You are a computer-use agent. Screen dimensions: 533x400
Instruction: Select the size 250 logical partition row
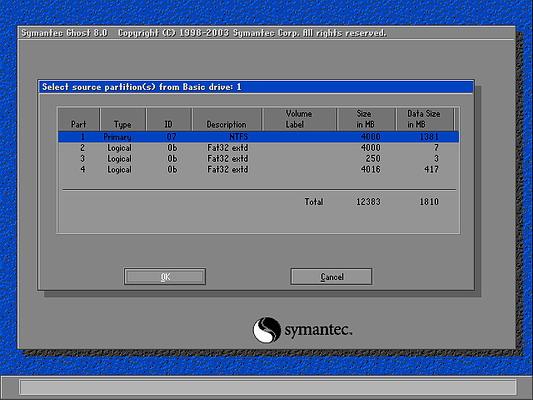point(258,159)
